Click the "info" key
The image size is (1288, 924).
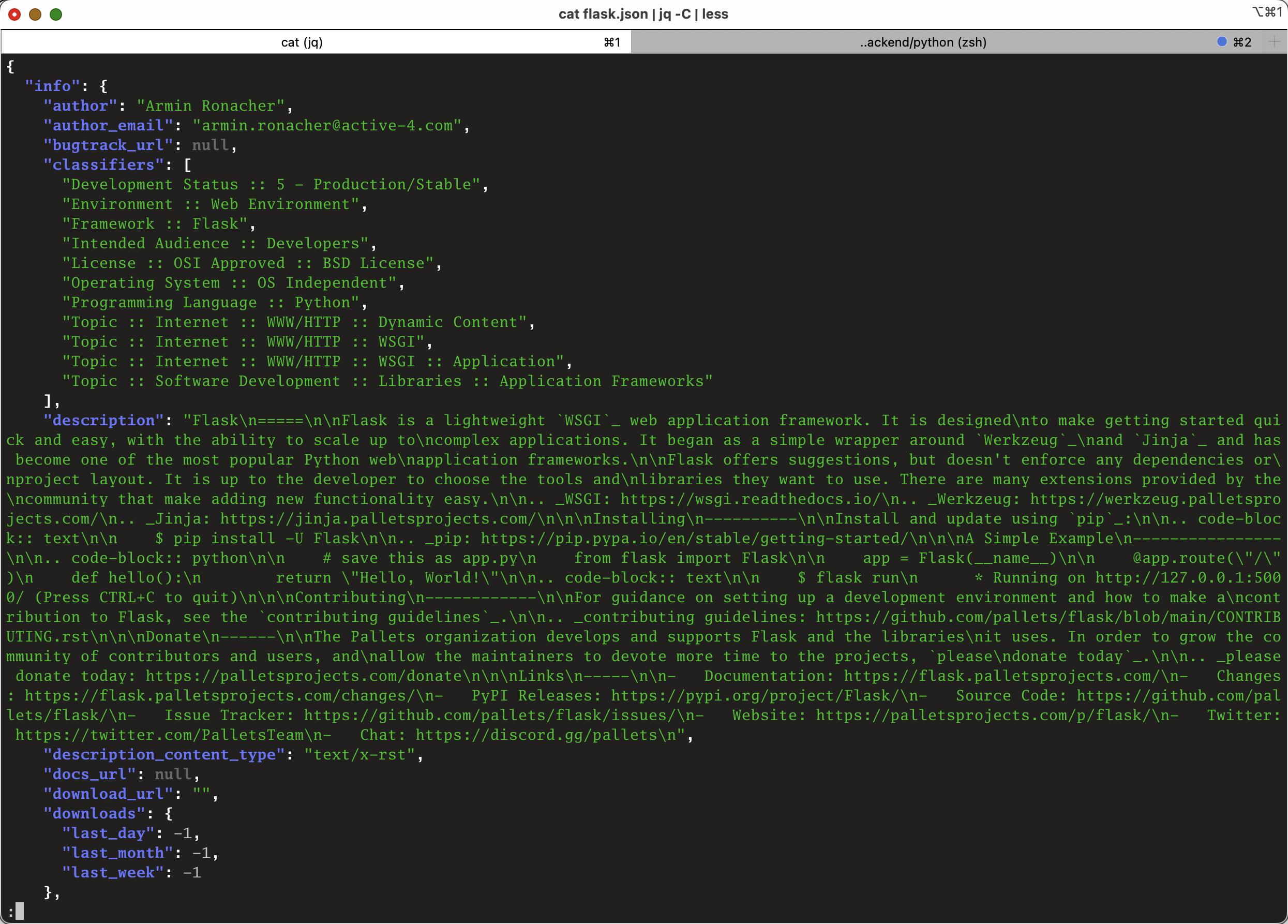coord(52,86)
